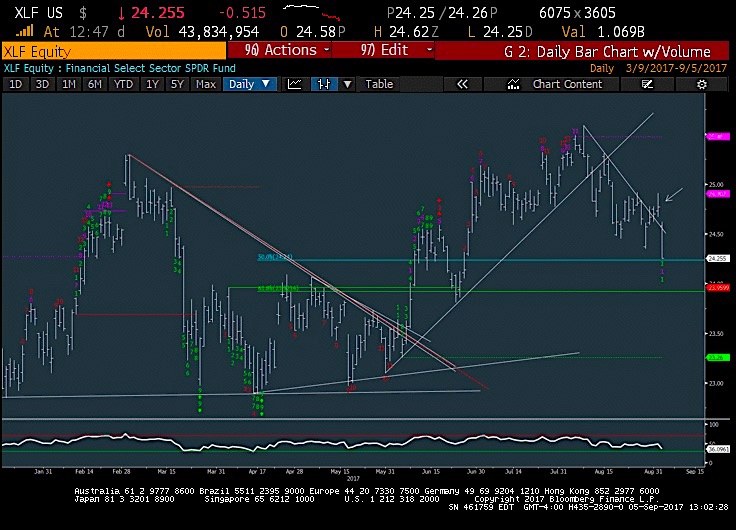
Task: Click the price change -0.515
Action: pyautogui.click(x=243, y=13)
